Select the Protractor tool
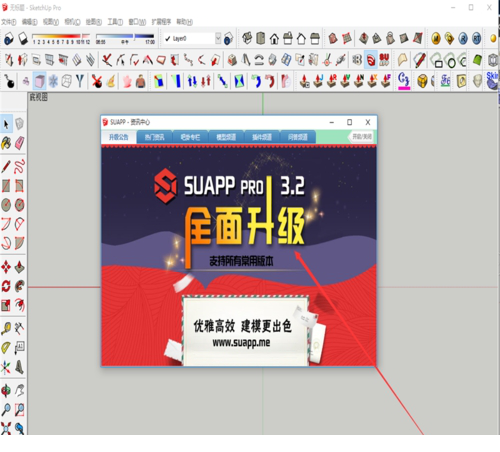Image resolution: width=500 pixels, height=452 pixels. click(6, 347)
